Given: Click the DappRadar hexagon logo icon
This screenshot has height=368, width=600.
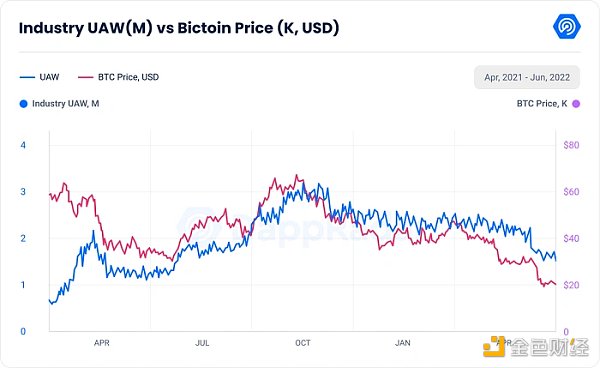Looking at the screenshot, I should [x=567, y=26].
